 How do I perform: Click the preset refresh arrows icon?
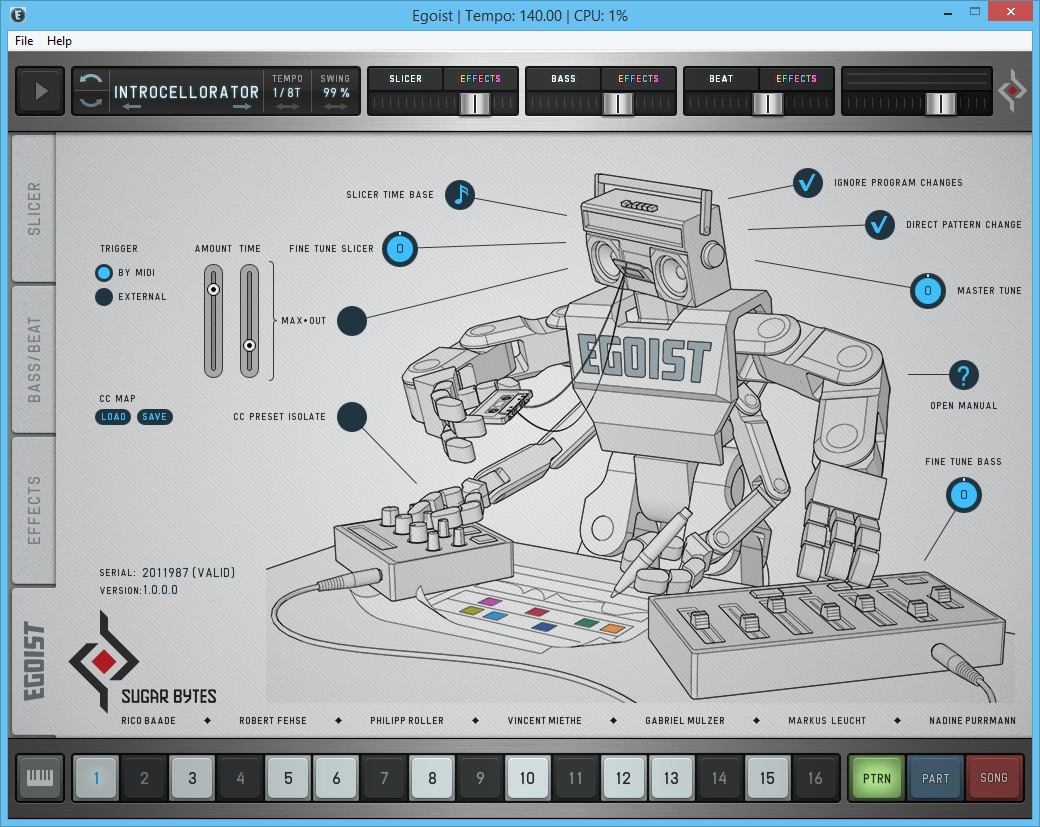pyautogui.click(x=91, y=91)
